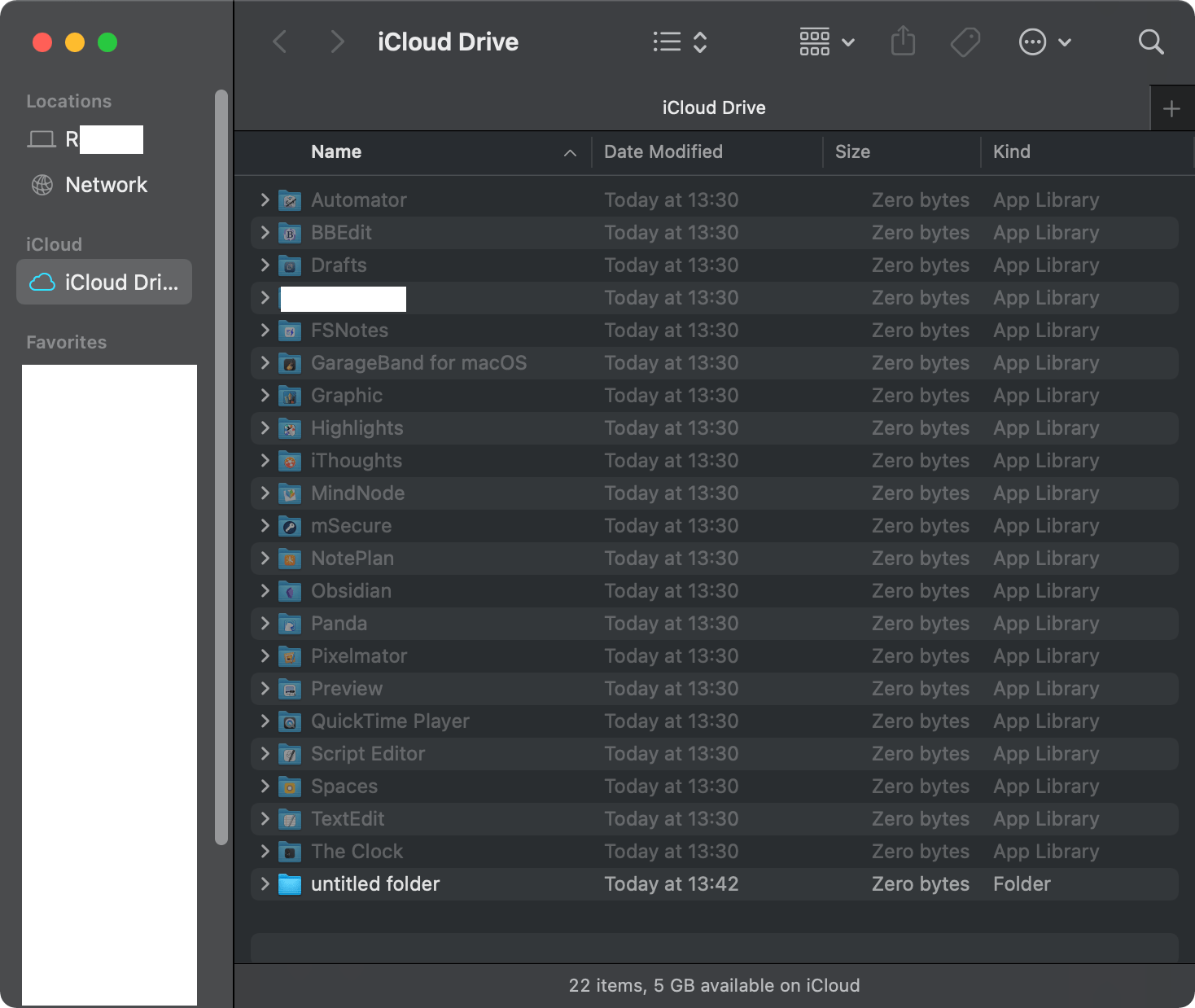Expand the GarageBand for macOS folder

click(x=265, y=362)
